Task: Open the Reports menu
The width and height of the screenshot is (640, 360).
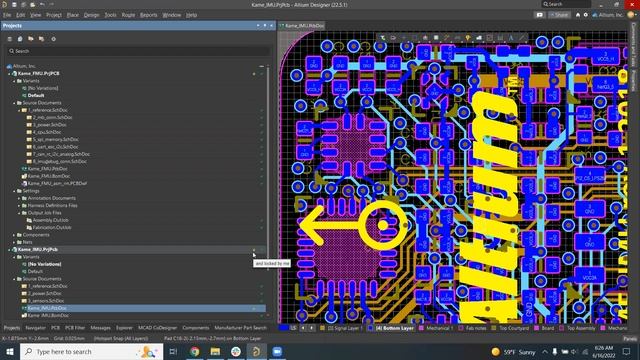Action: point(149,15)
